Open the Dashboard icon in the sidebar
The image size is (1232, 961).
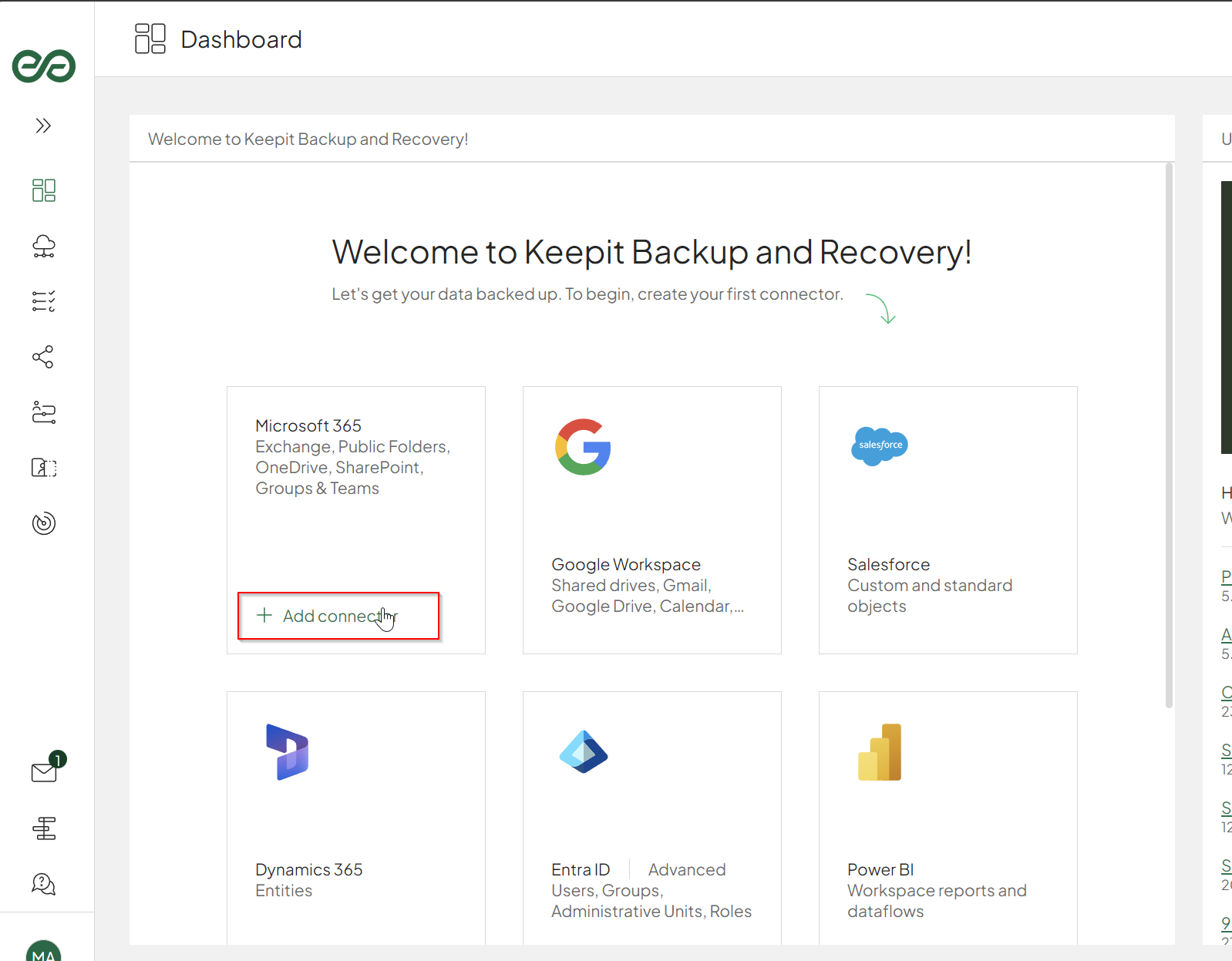click(44, 190)
